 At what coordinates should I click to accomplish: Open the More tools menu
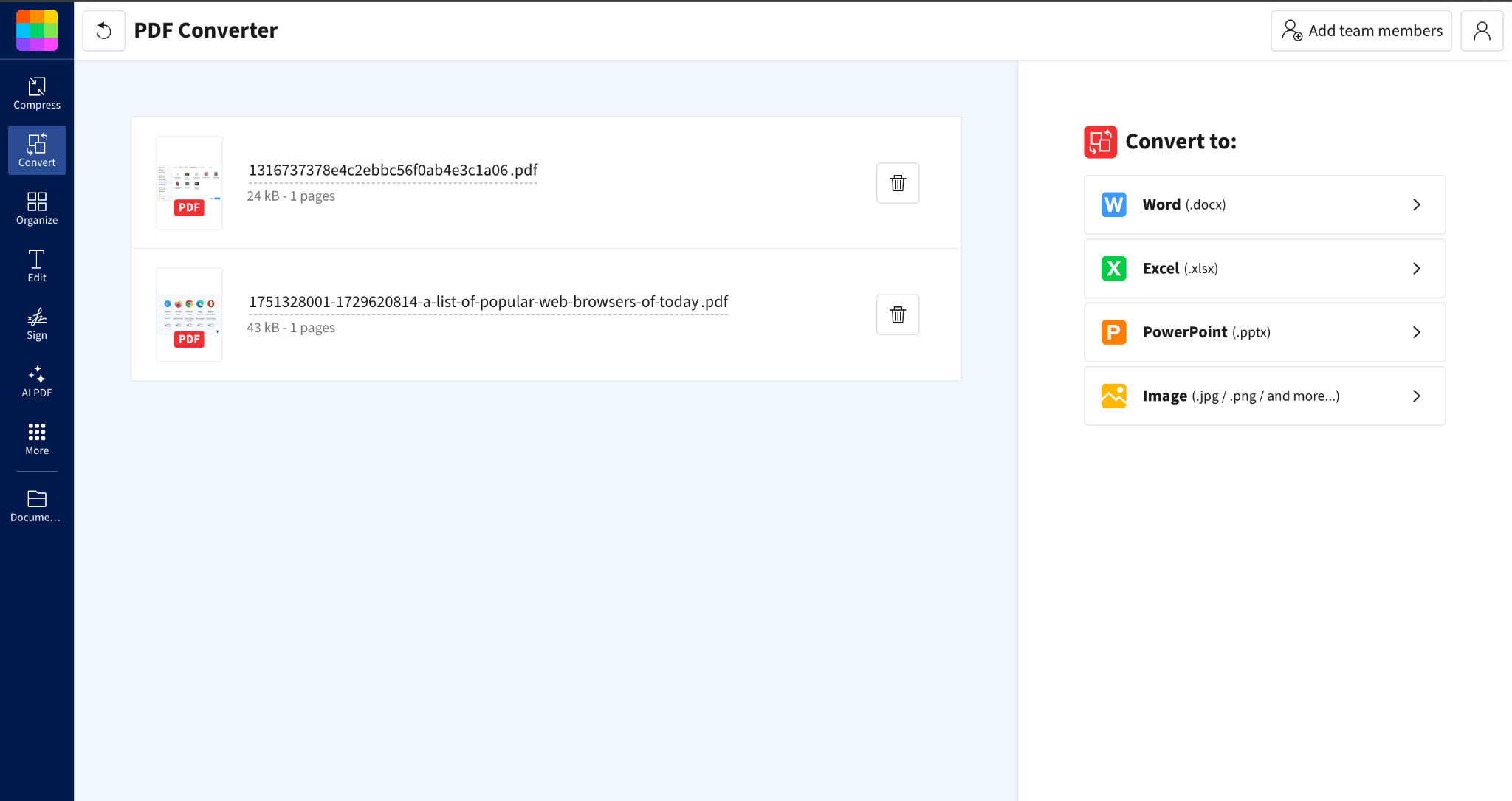click(x=36, y=439)
